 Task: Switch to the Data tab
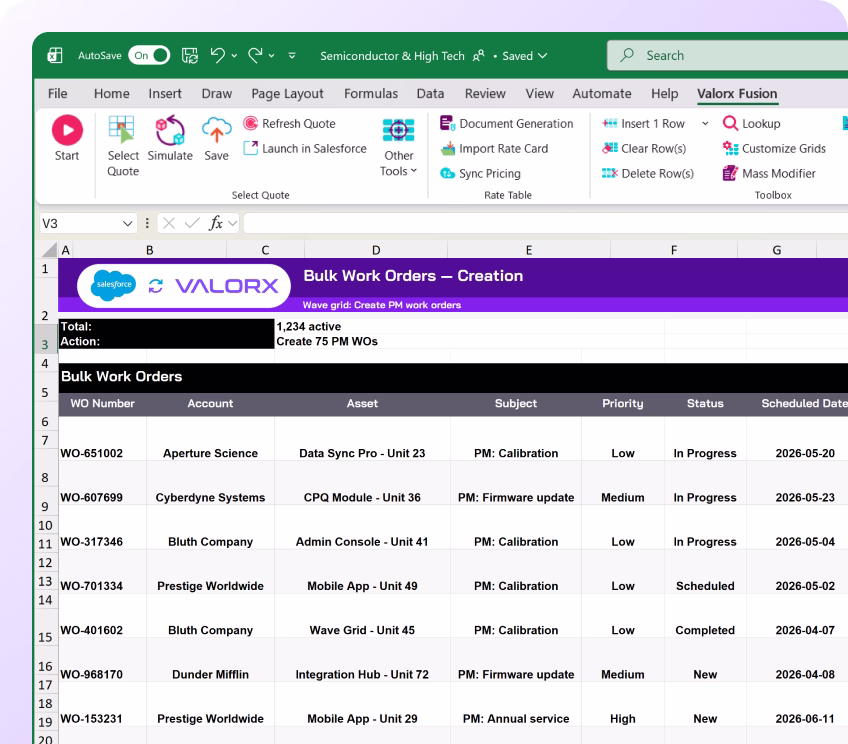pyautogui.click(x=430, y=94)
